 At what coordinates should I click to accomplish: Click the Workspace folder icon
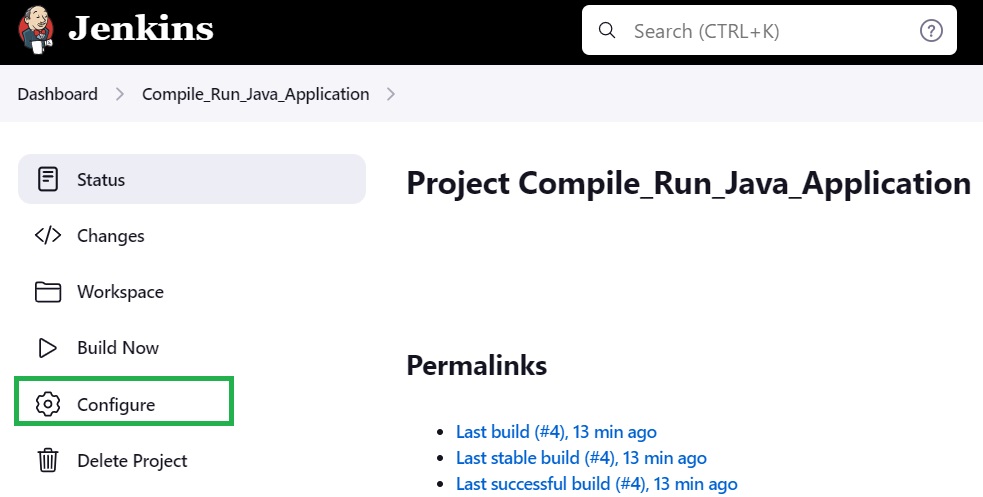point(48,292)
